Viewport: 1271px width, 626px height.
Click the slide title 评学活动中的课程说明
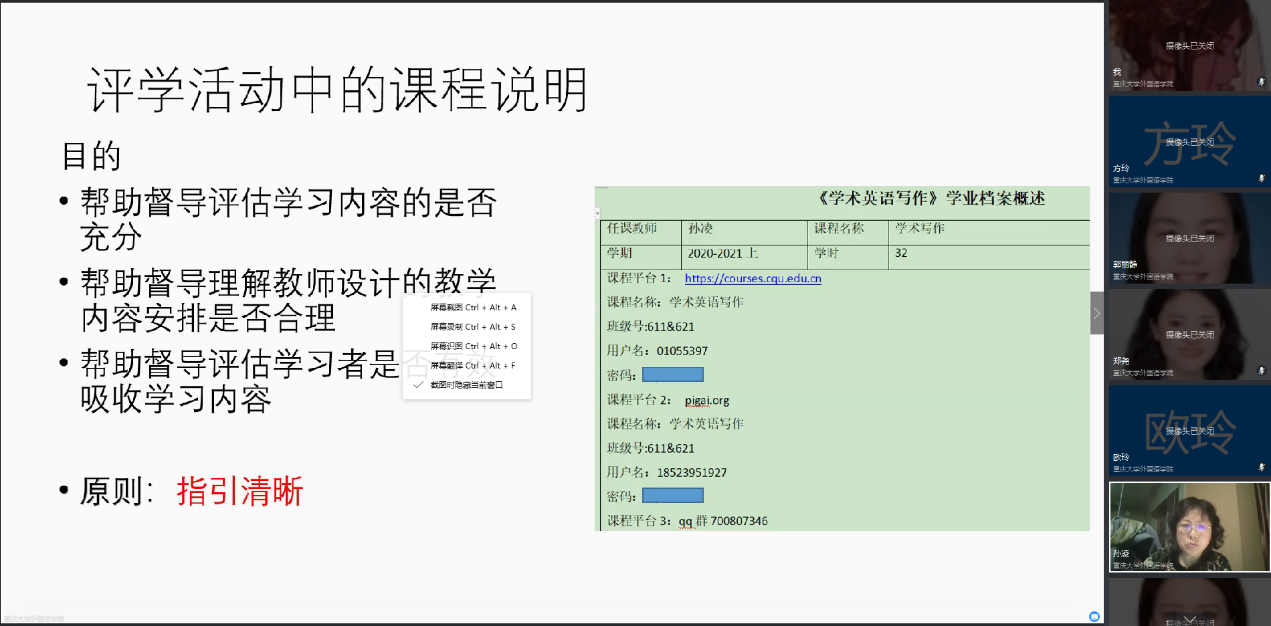coord(337,92)
